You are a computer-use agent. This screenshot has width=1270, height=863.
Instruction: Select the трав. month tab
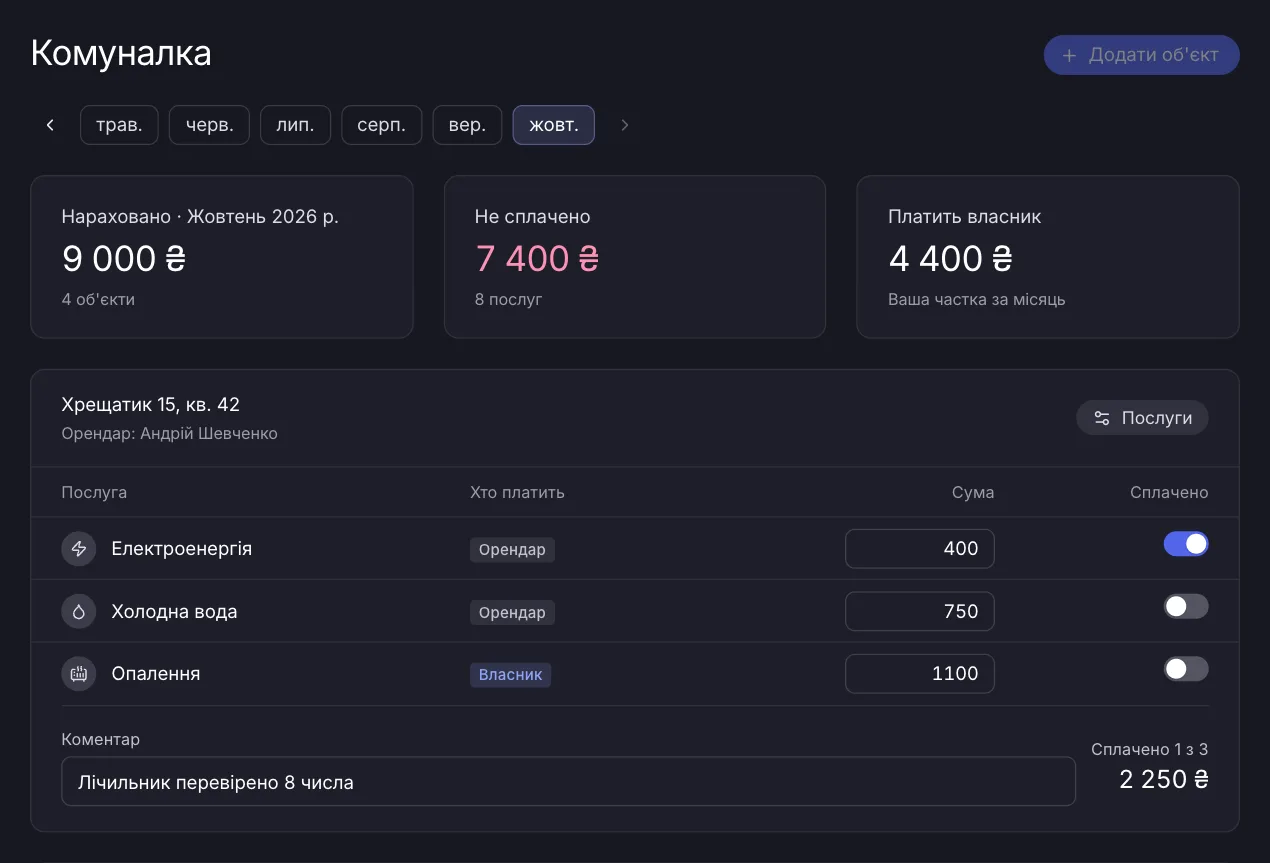(119, 125)
